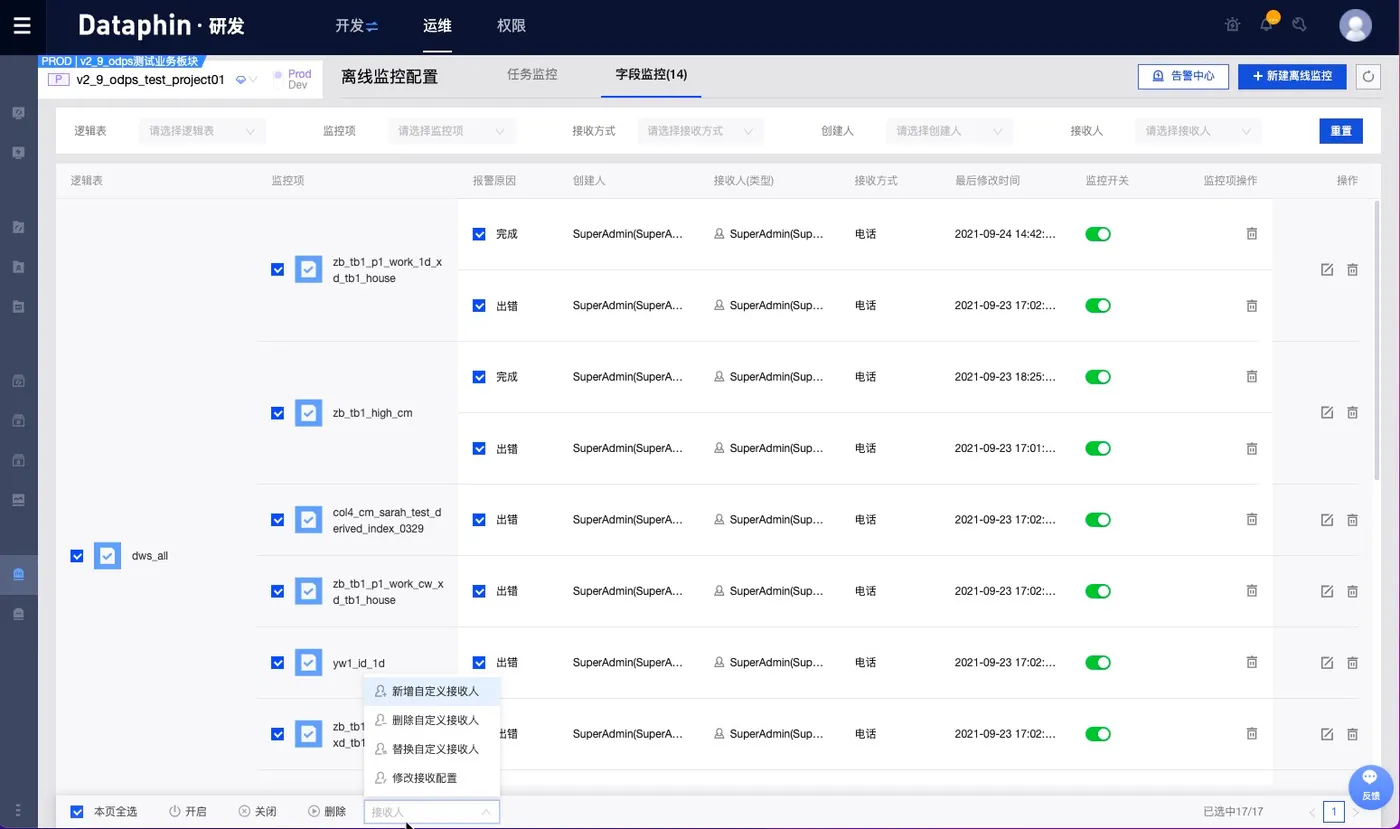
Task: Choose 修改接收配置 from the menu
Action: 432,778
